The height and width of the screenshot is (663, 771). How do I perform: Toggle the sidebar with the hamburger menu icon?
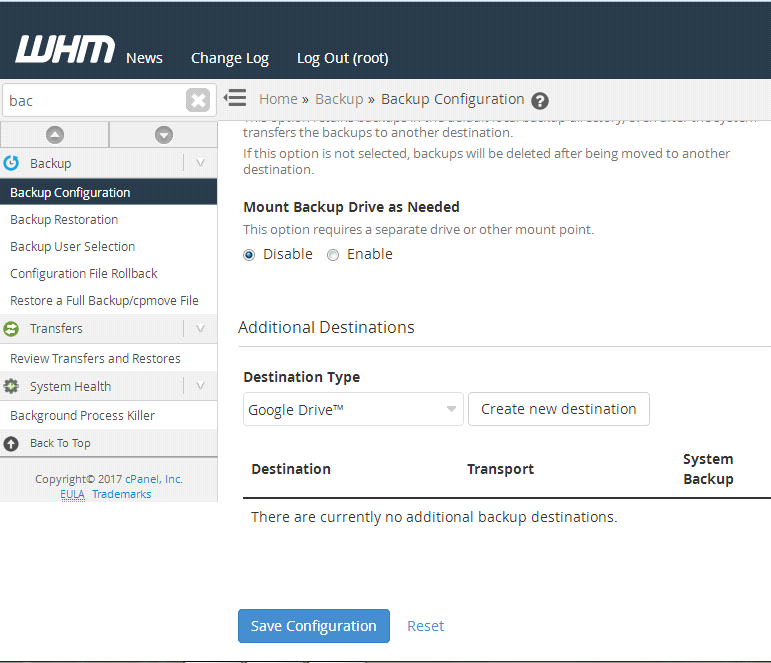tap(235, 98)
